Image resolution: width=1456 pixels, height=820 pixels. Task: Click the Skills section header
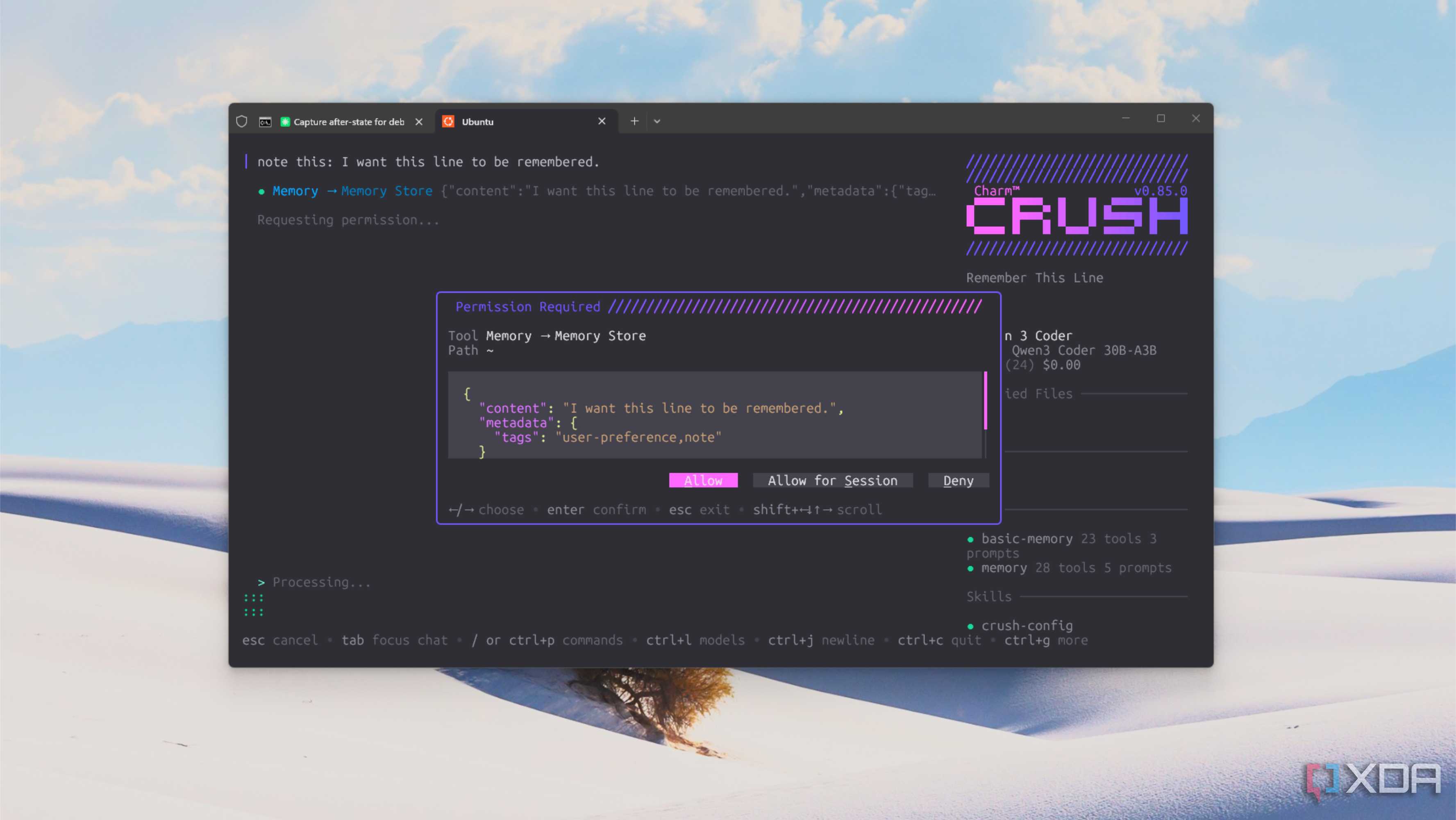point(988,597)
